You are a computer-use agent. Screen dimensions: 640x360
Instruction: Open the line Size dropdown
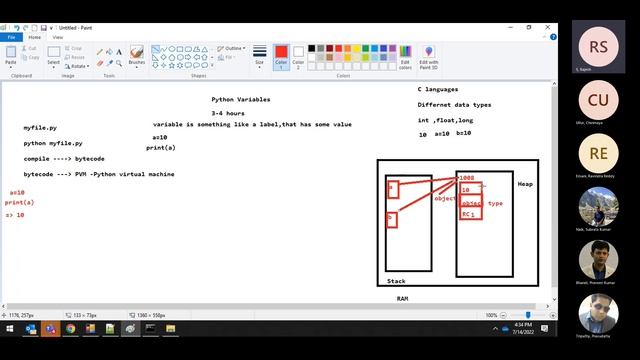[260, 57]
